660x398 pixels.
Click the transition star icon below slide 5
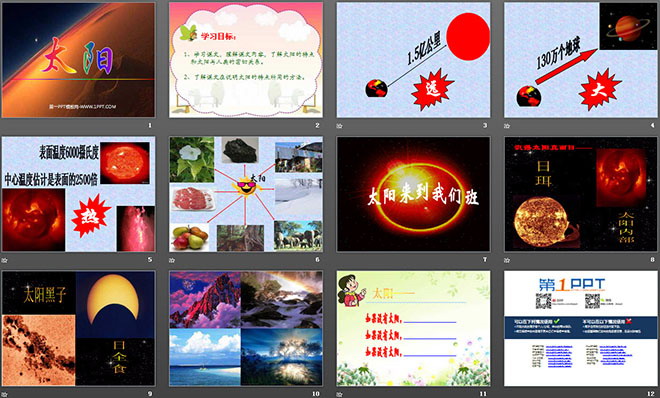click(x=4, y=260)
